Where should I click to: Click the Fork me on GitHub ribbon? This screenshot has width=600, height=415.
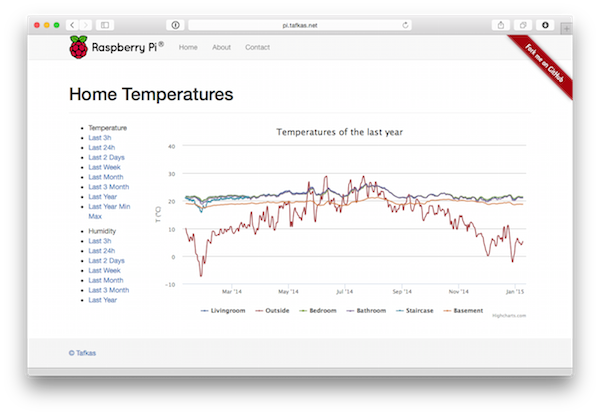pyautogui.click(x=543, y=63)
